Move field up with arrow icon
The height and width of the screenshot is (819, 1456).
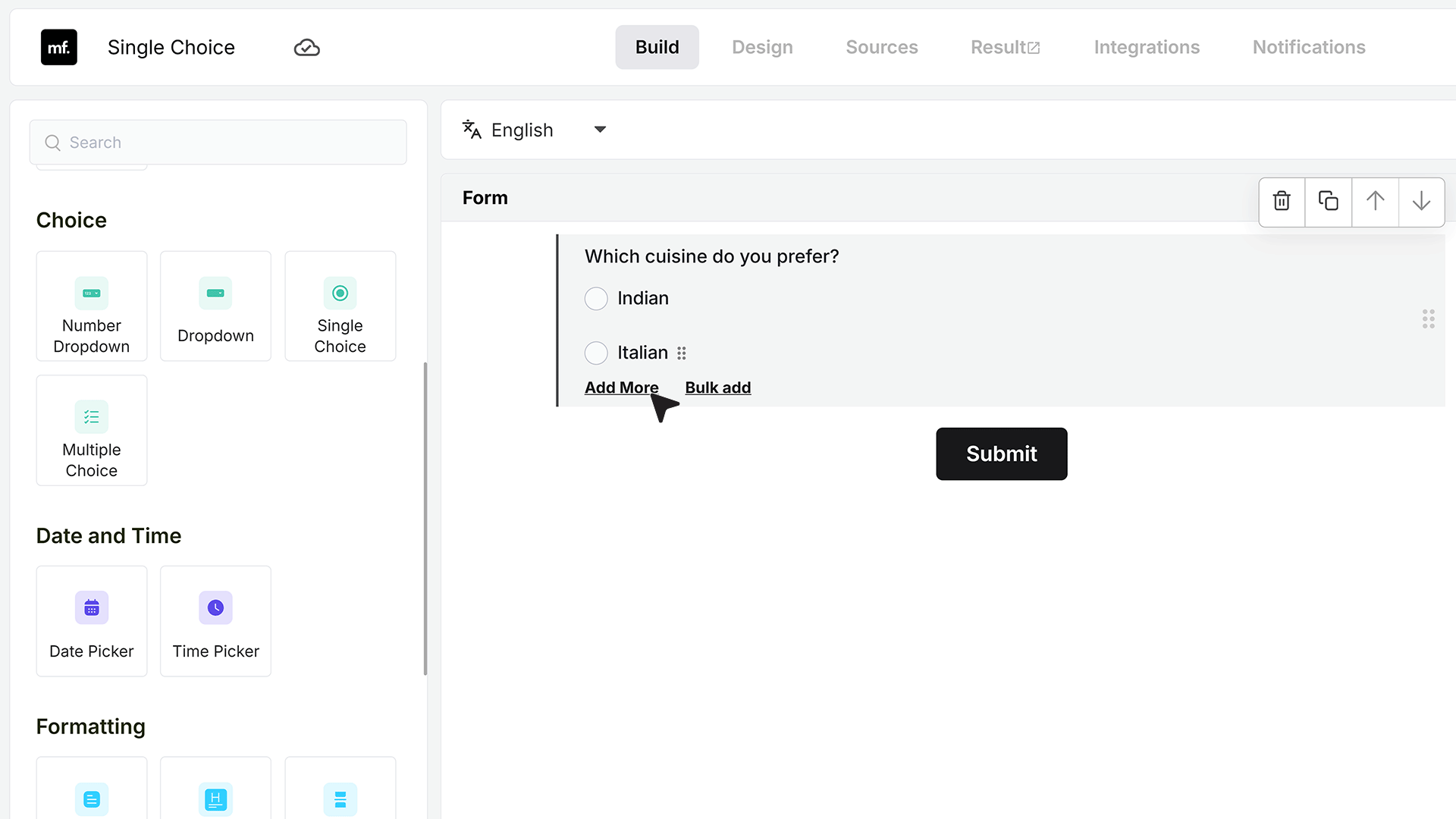click(x=1375, y=201)
